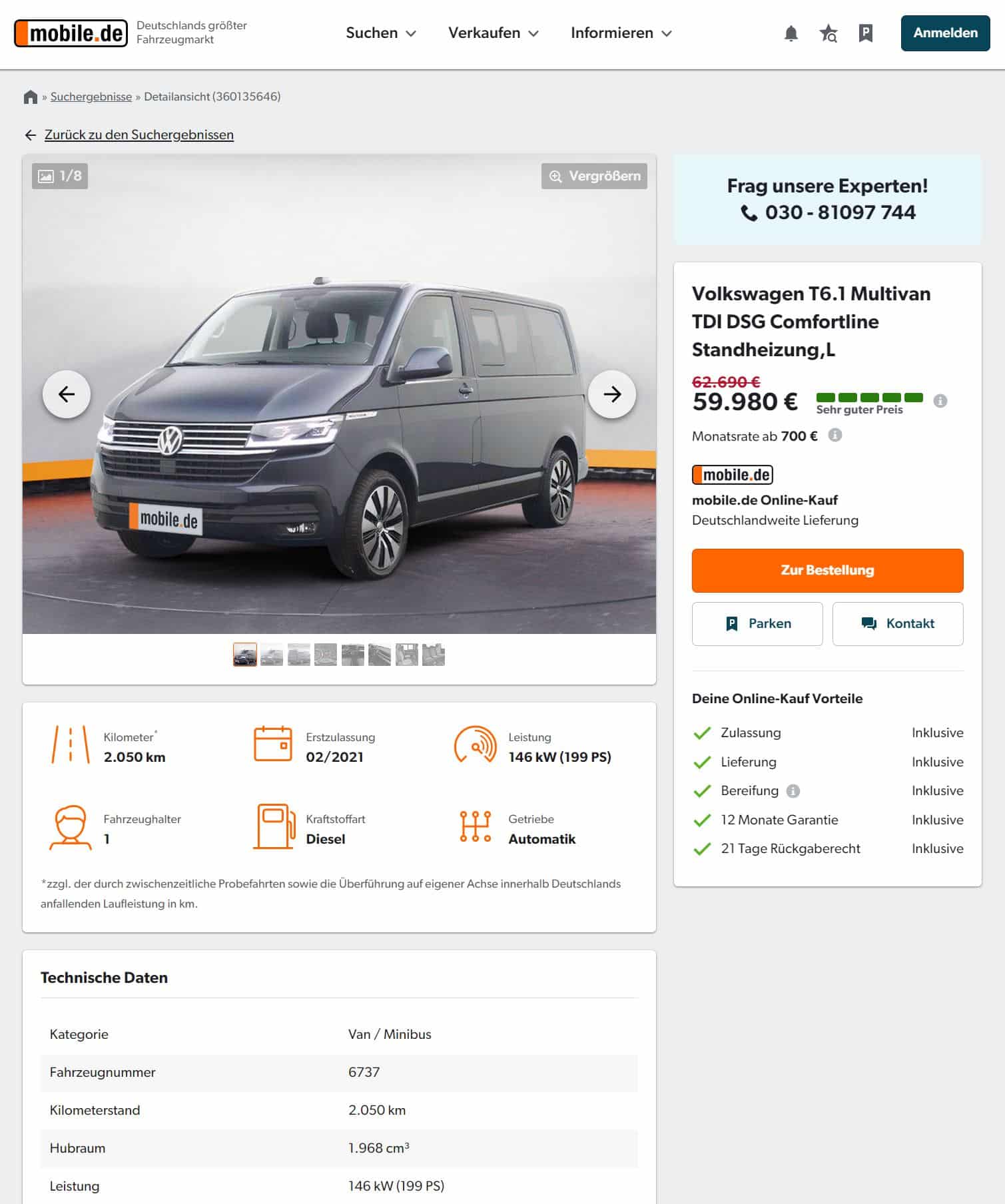Enlarge image with Vergrößern button

(594, 176)
